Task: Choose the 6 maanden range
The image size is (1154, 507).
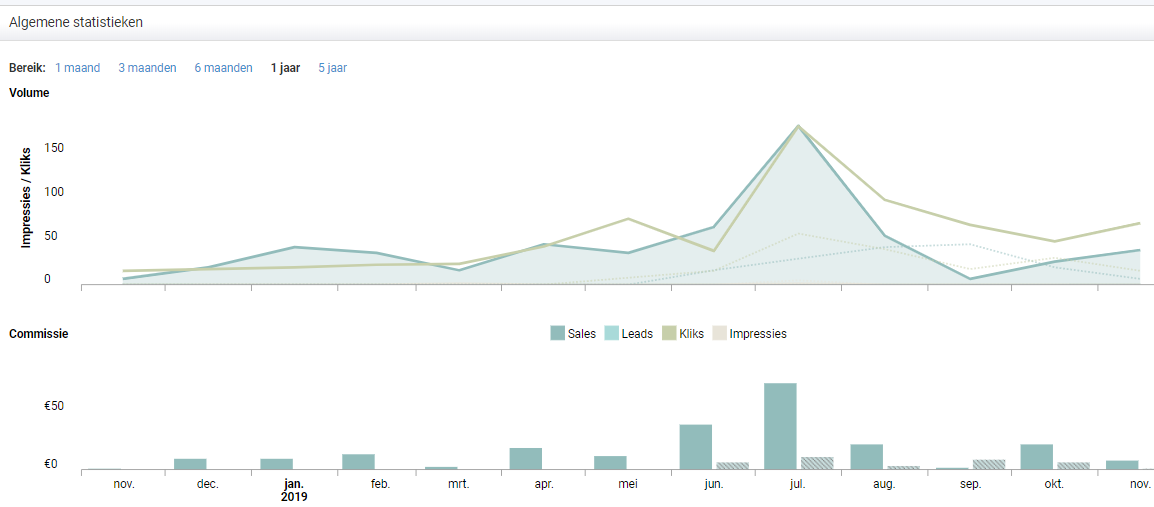Action: click(x=223, y=68)
